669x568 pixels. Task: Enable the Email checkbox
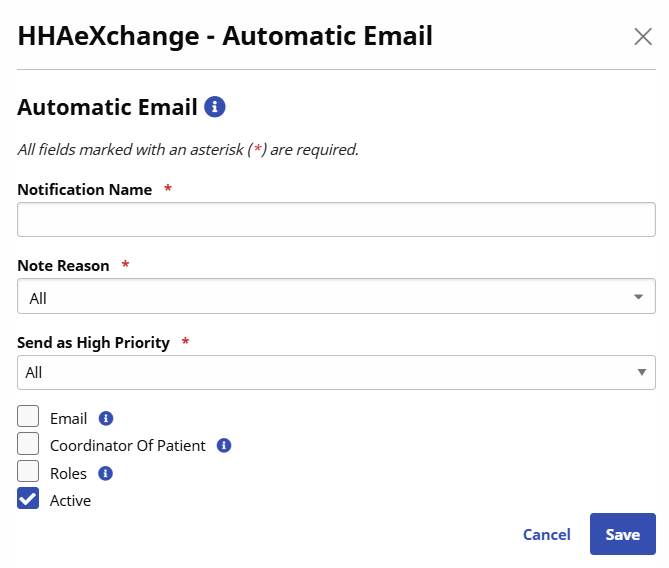coord(28,417)
